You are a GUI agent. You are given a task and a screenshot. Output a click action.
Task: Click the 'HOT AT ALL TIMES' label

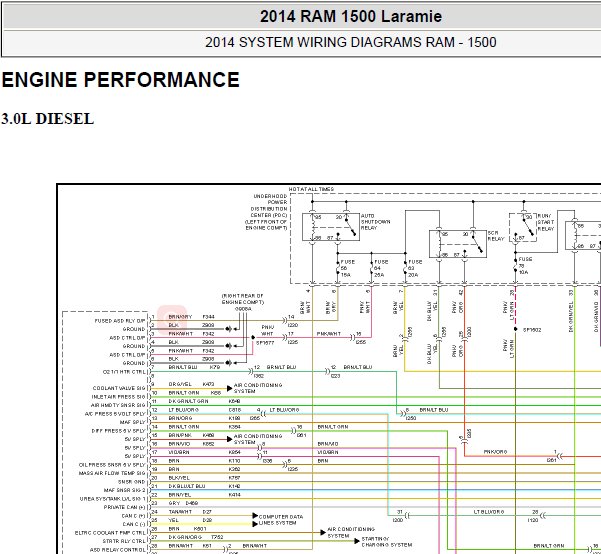click(x=311, y=189)
